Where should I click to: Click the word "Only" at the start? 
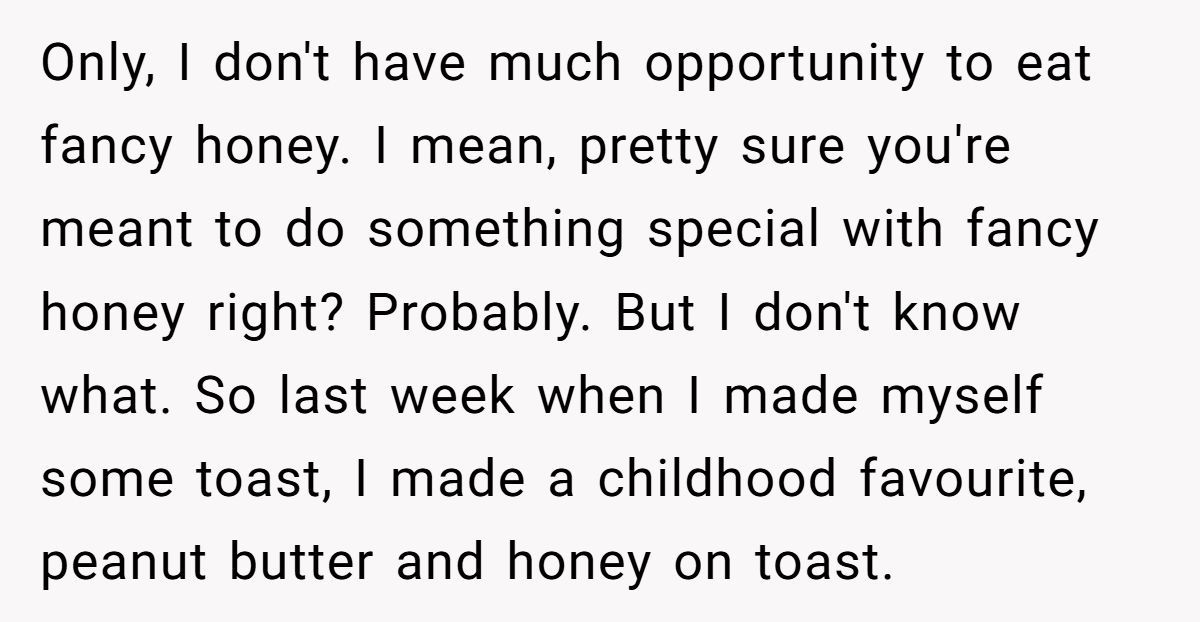91,65
